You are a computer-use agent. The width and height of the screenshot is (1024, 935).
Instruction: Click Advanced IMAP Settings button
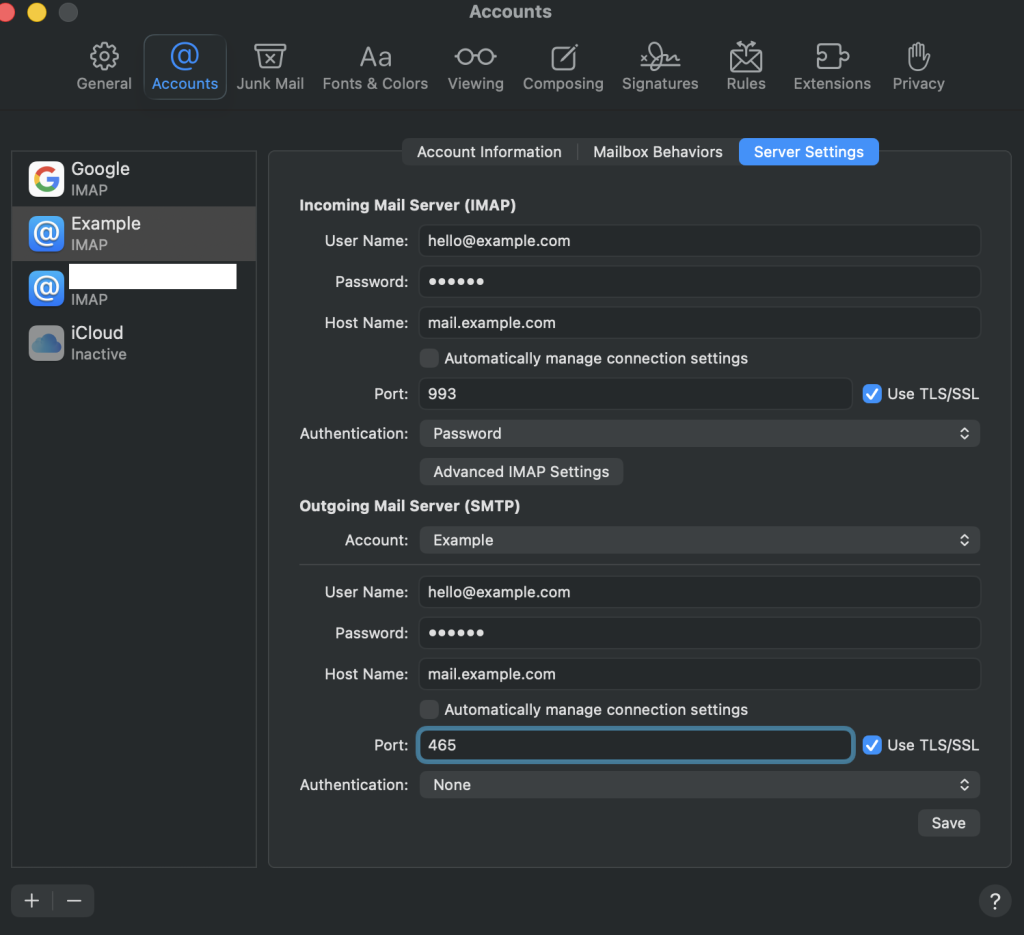point(521,471)
